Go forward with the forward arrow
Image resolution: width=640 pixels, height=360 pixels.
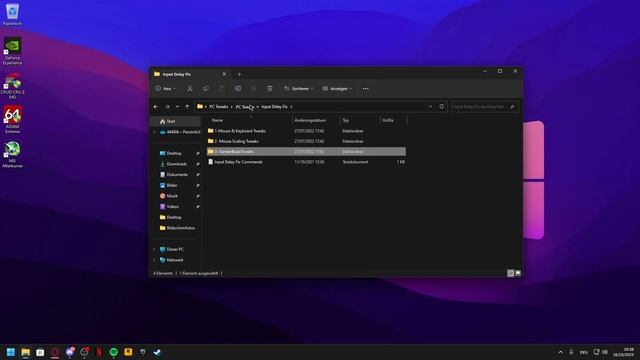point(167,107)
